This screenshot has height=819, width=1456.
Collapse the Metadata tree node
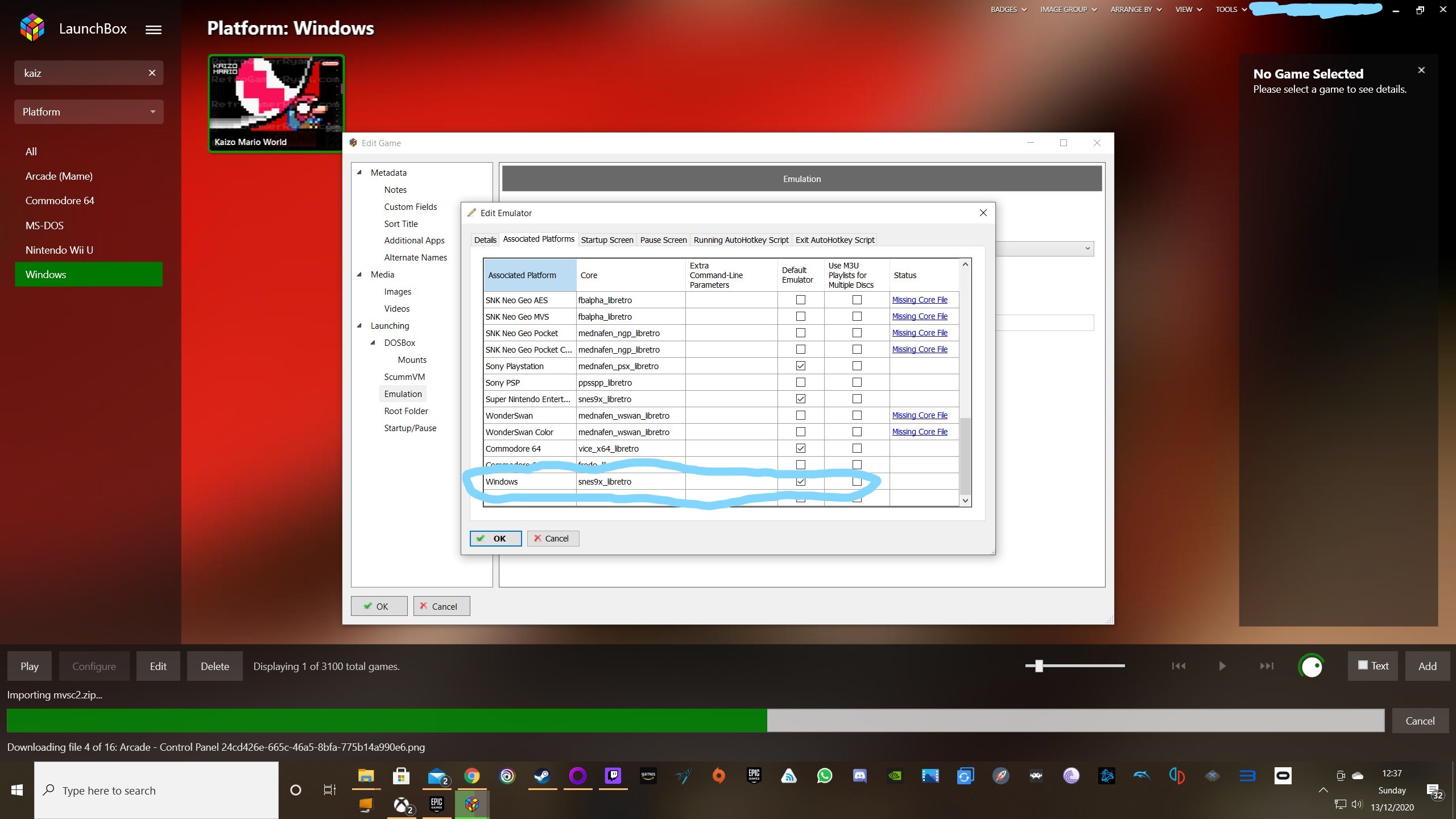(x=359, y=172)
